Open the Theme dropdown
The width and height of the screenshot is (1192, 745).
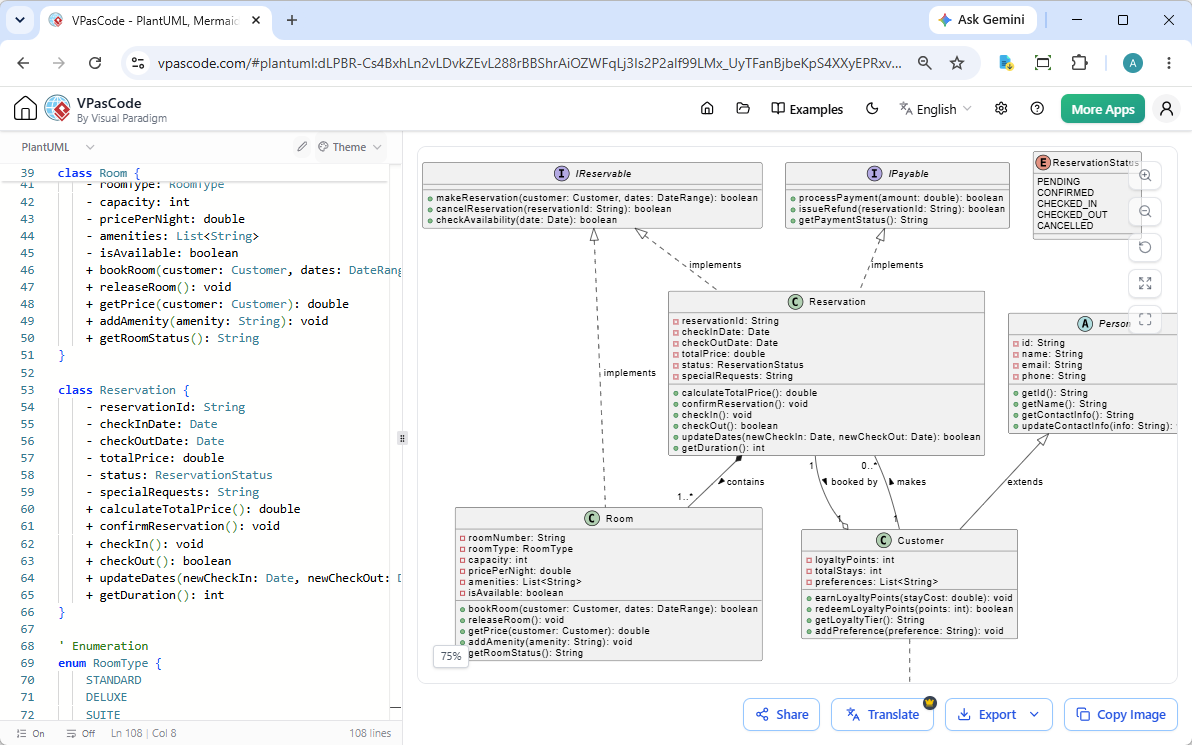[349, 147]
